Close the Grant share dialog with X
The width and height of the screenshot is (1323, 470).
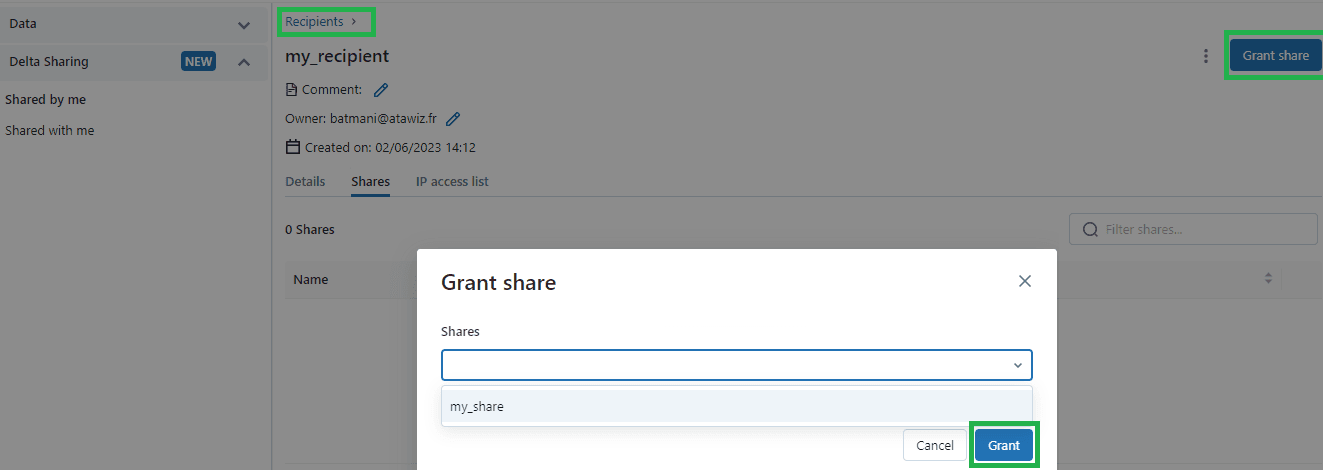point(1024,282)
